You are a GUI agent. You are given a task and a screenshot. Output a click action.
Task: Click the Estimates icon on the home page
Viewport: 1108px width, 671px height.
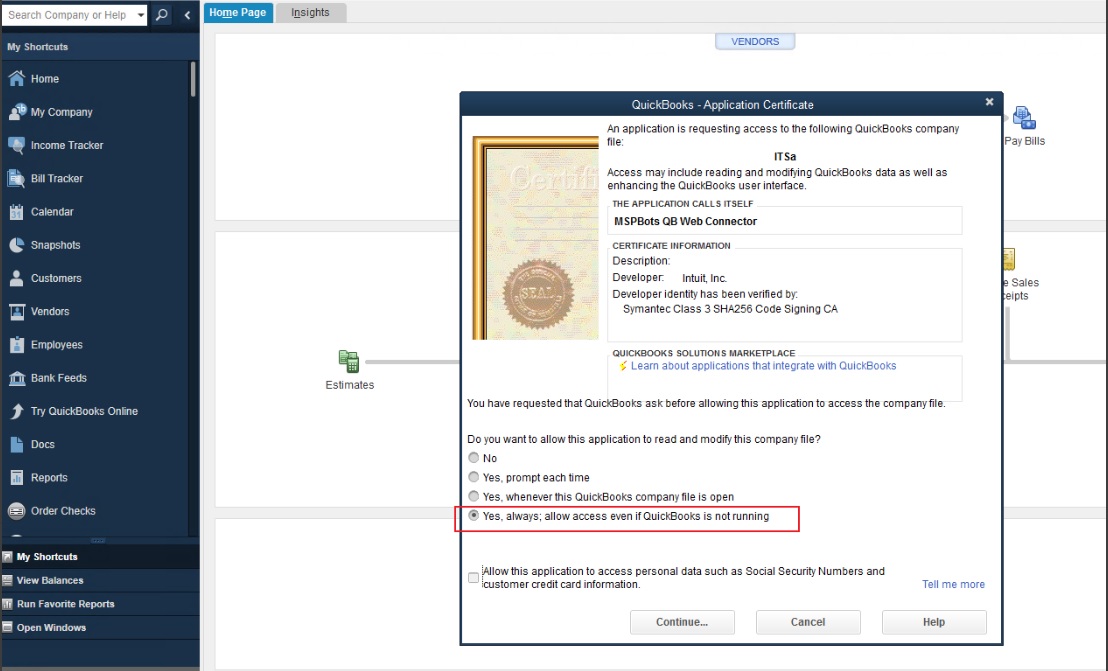pos(349,360)
